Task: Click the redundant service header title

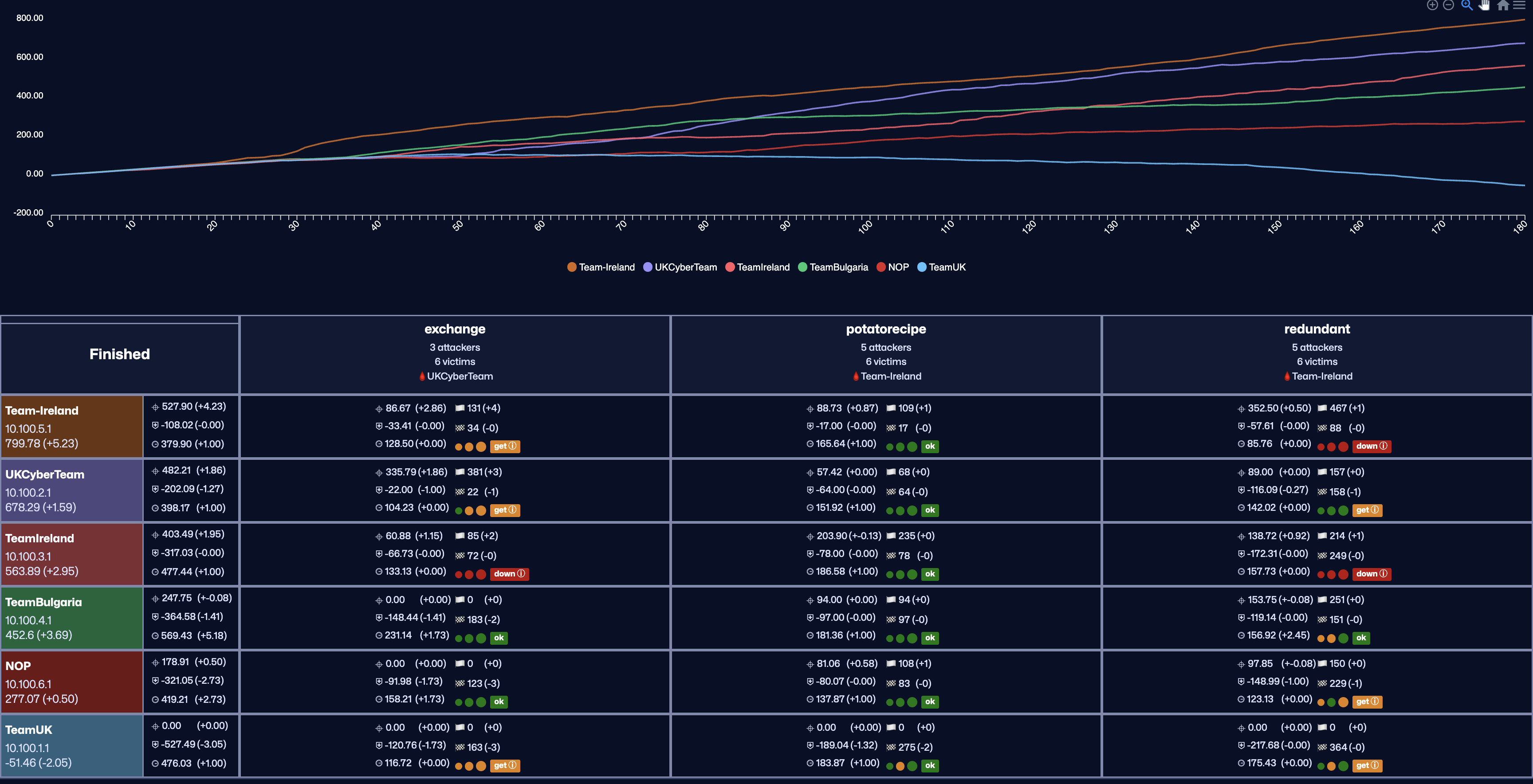Action: pos(1317,329)
